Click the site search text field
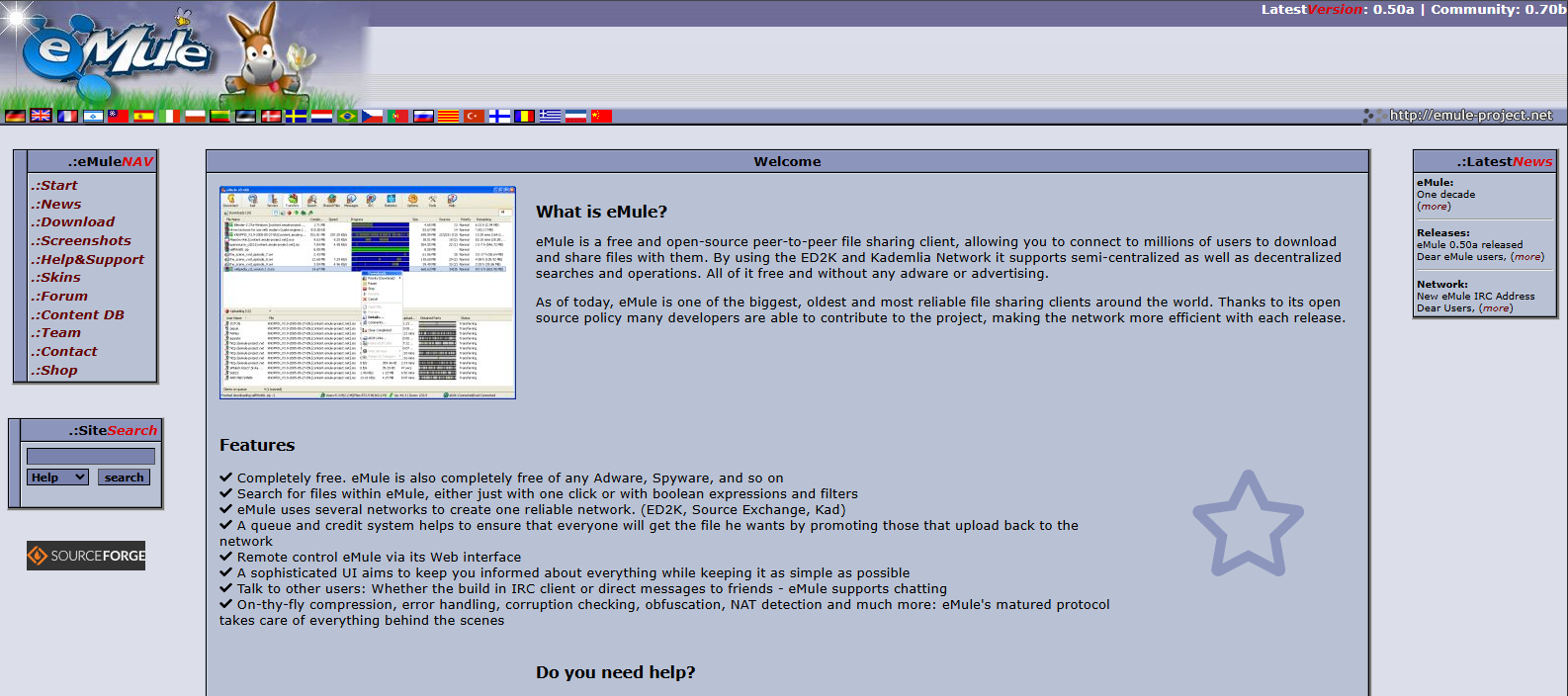 (x=91, y=456)
